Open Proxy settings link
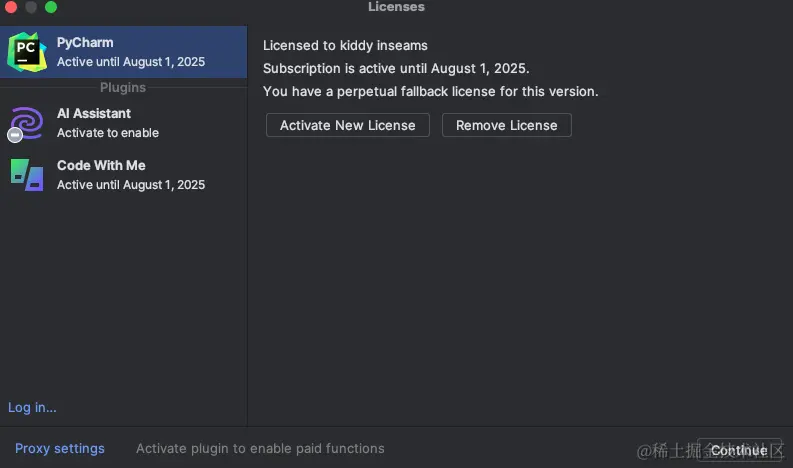The height and width of the screenshot is (468, 793). 60,448
